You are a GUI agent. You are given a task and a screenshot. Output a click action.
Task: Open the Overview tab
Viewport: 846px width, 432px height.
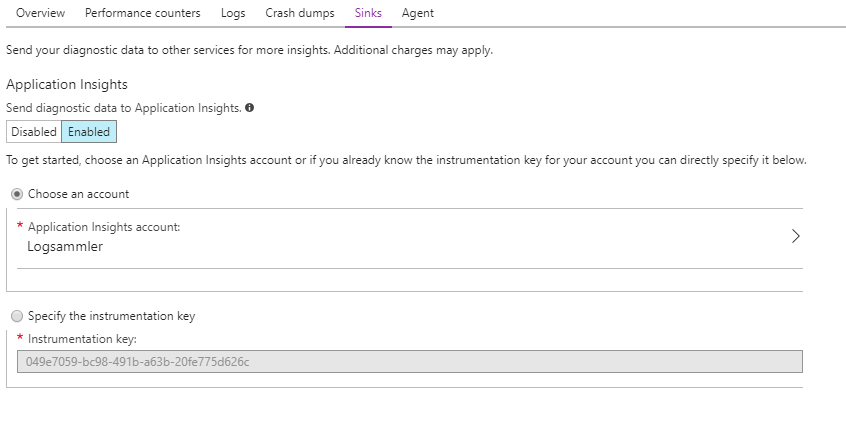(41, 13)
